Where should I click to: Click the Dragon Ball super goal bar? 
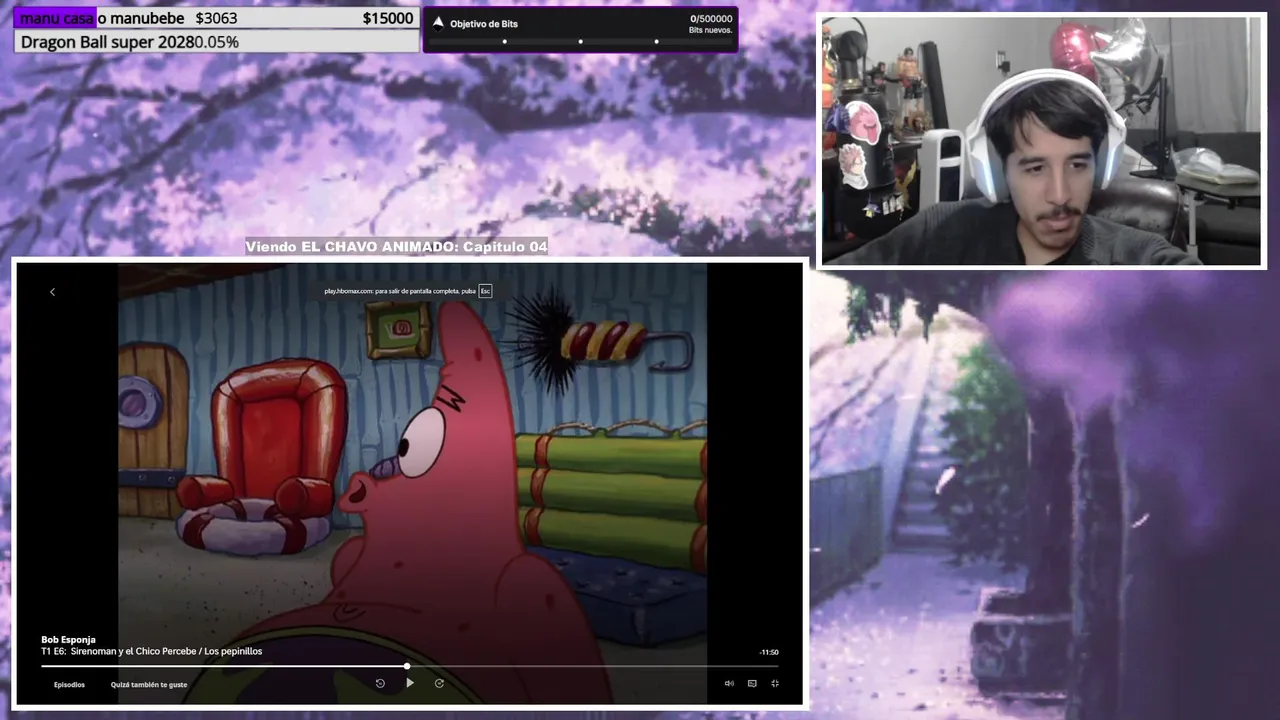(217, 42)
